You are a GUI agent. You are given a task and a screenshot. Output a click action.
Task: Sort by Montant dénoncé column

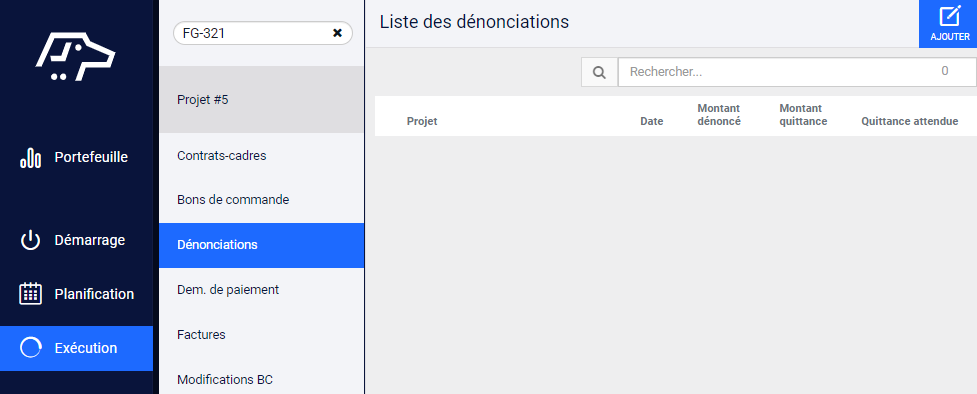719,115
